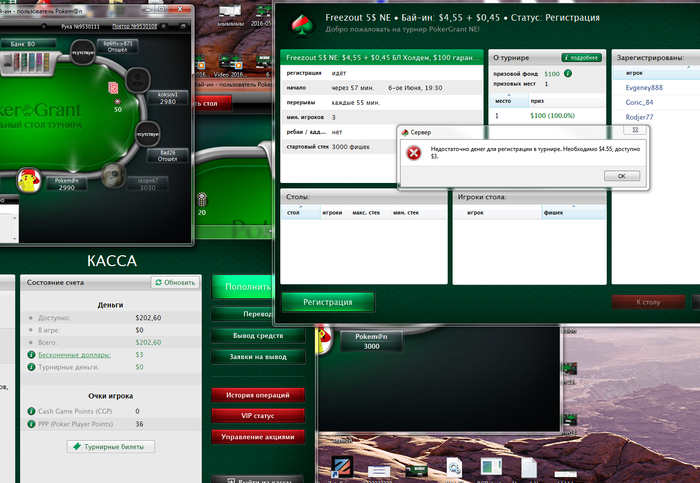Select player Rodjer77 in registered list

tap(639, 117)
